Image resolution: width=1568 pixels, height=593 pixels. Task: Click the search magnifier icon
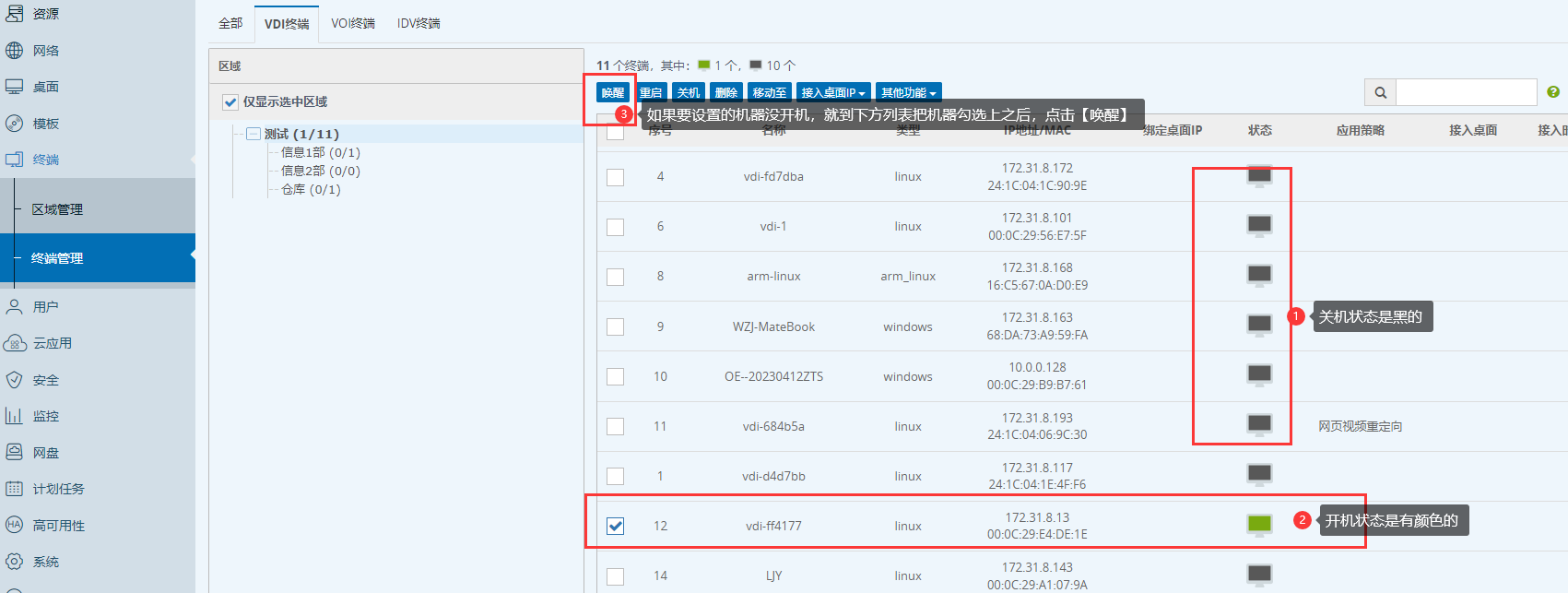1380,92
